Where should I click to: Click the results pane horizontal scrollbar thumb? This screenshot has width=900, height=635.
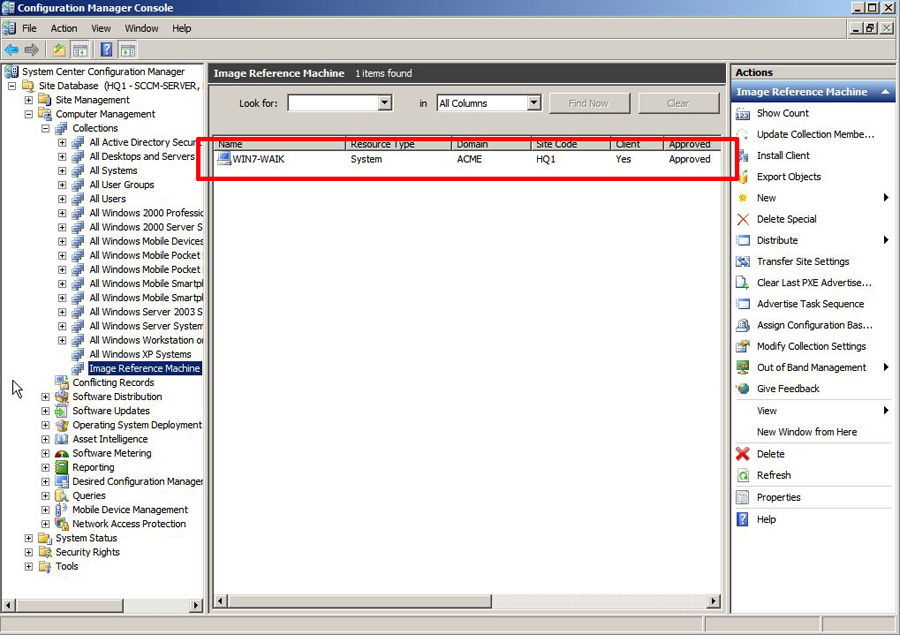pos(359,601)
